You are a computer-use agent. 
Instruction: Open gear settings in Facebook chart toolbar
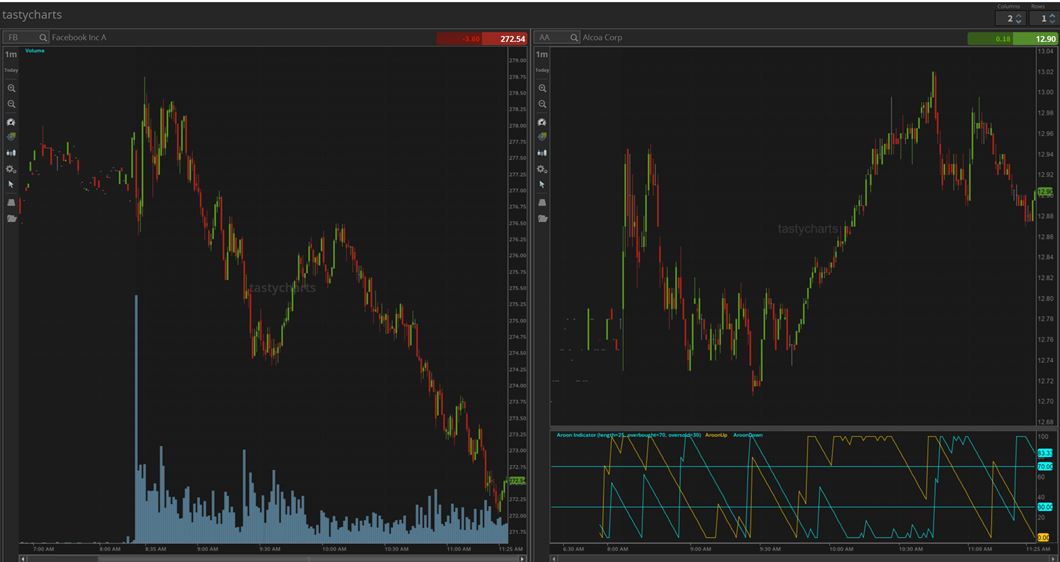point(11,169)
